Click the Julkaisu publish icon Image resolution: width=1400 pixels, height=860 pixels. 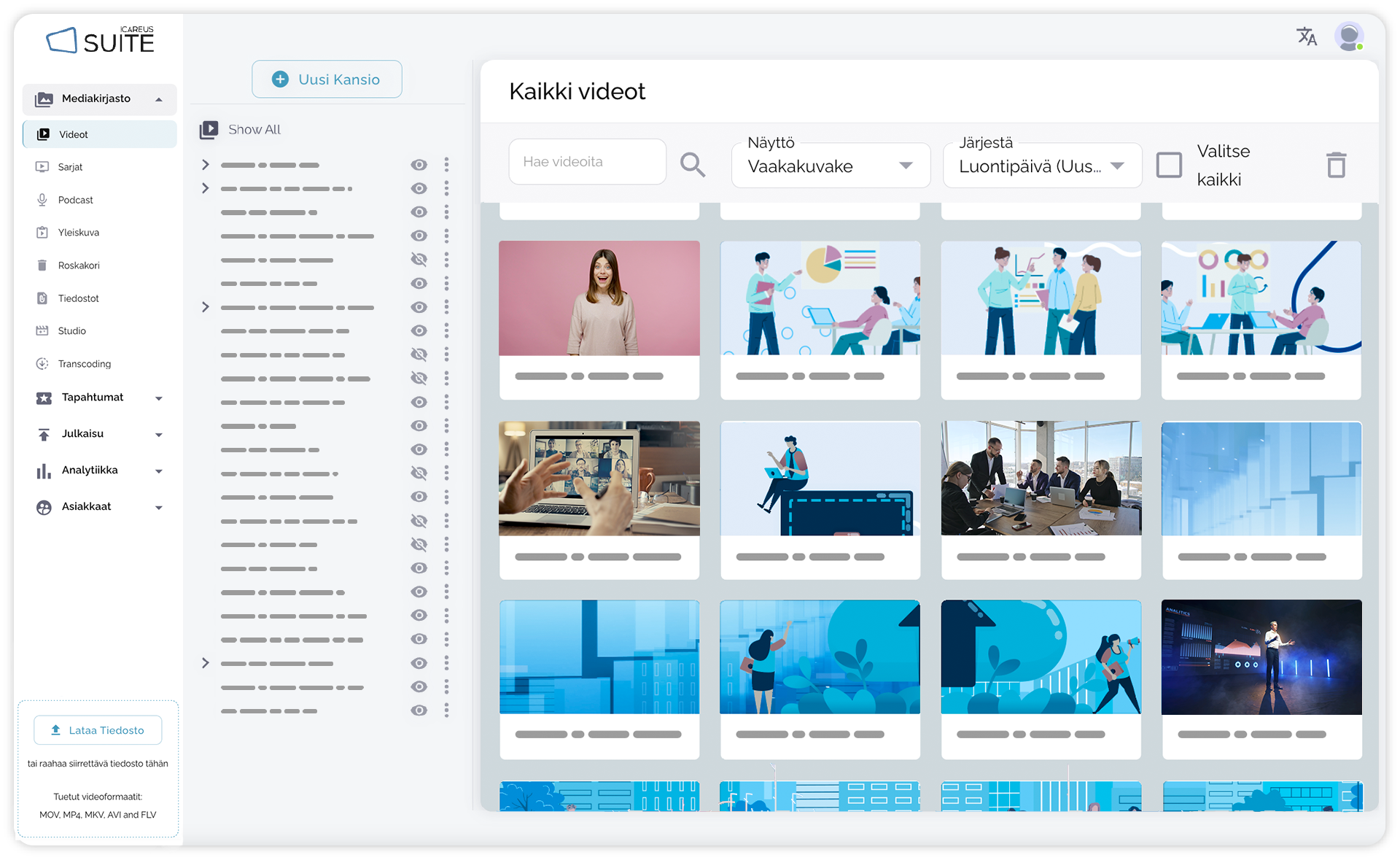click(44, 434)
